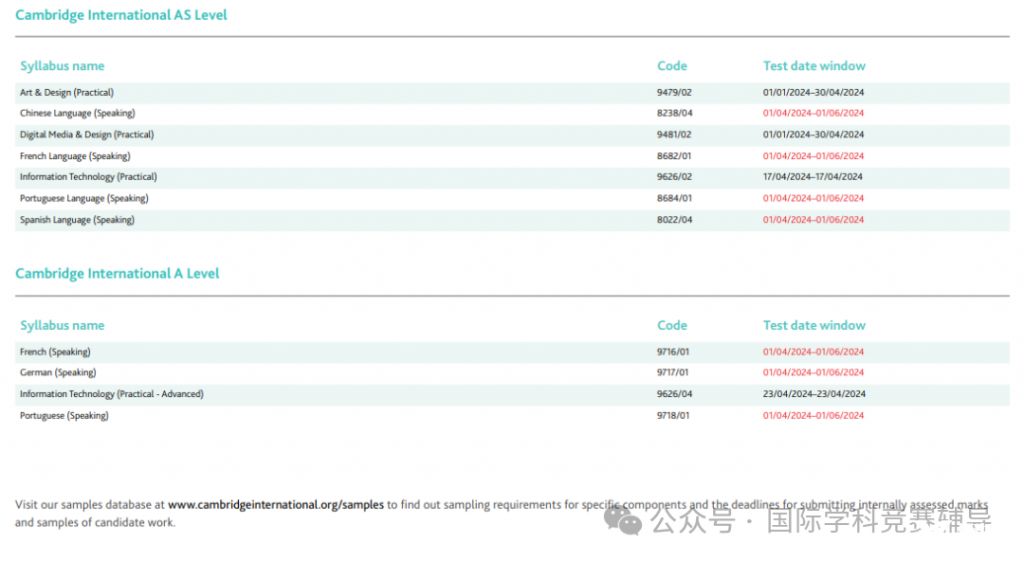Viewport: 1024px width, 561px height.
Task: Click code 9718/01
Action: [x=673, y=415]
